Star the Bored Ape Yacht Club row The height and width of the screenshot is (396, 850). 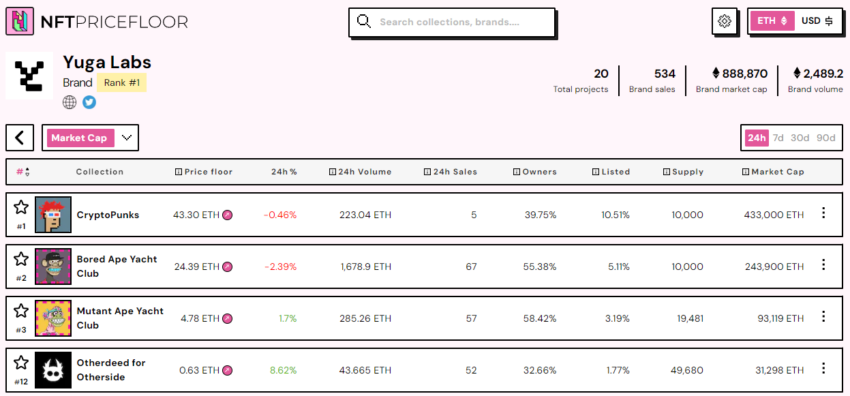(x=21, y=259)
